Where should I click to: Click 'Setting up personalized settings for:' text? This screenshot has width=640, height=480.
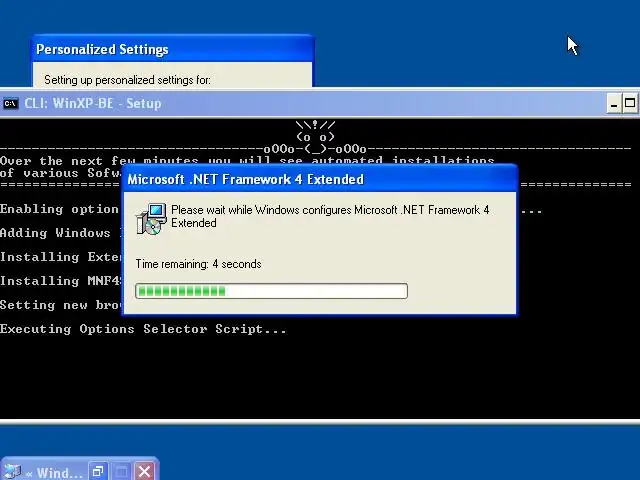pyautogui.click(x=127, y=80)
